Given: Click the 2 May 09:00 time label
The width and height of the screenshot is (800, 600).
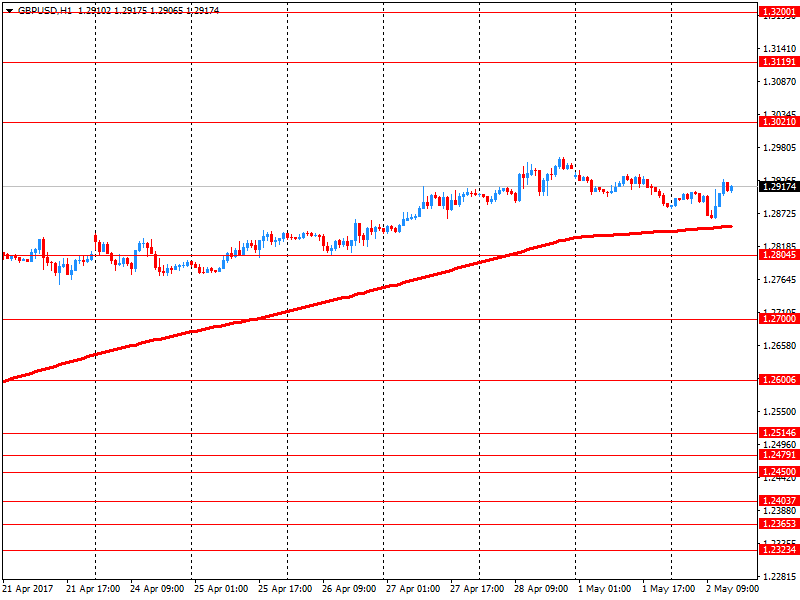Looking at the screenshot, I should click(733, 589).
